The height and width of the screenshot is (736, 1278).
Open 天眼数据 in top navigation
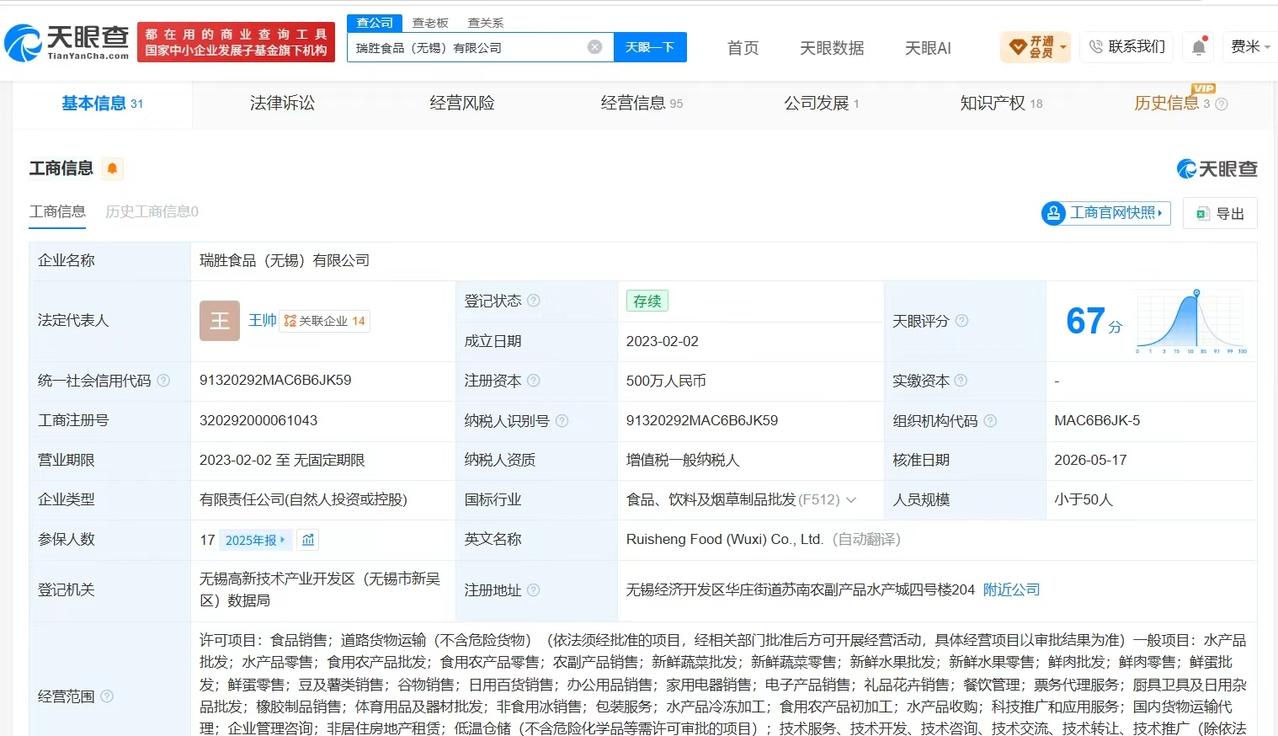pyautogui.click(x=831, y=47)
